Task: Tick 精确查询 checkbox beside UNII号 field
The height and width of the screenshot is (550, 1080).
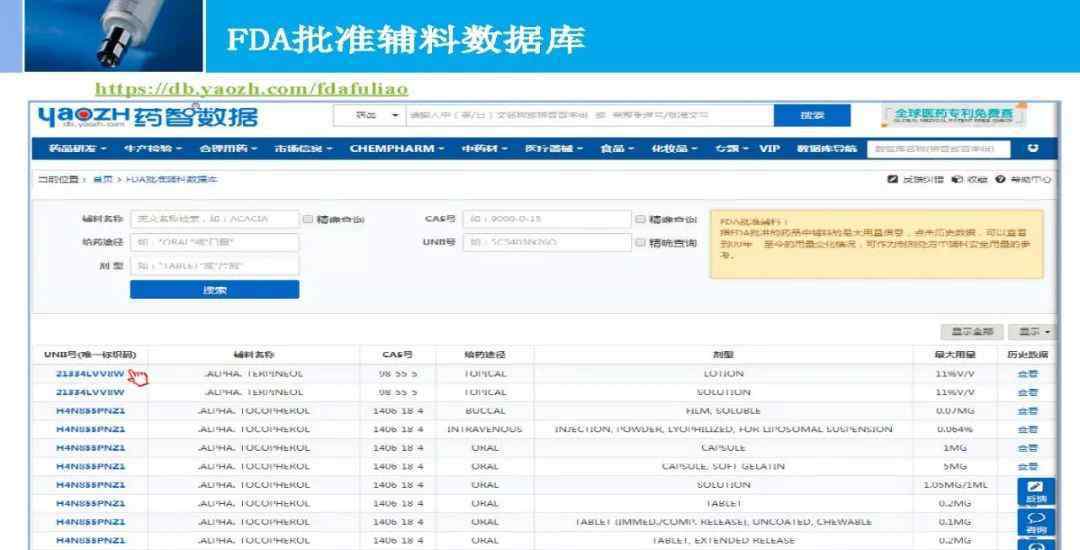Action: [x=640, y=242]
